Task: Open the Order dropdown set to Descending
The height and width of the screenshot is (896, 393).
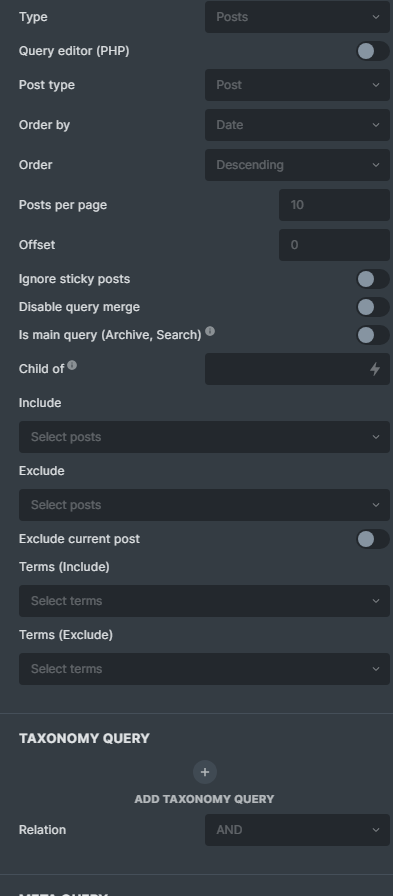Action: 297,165
